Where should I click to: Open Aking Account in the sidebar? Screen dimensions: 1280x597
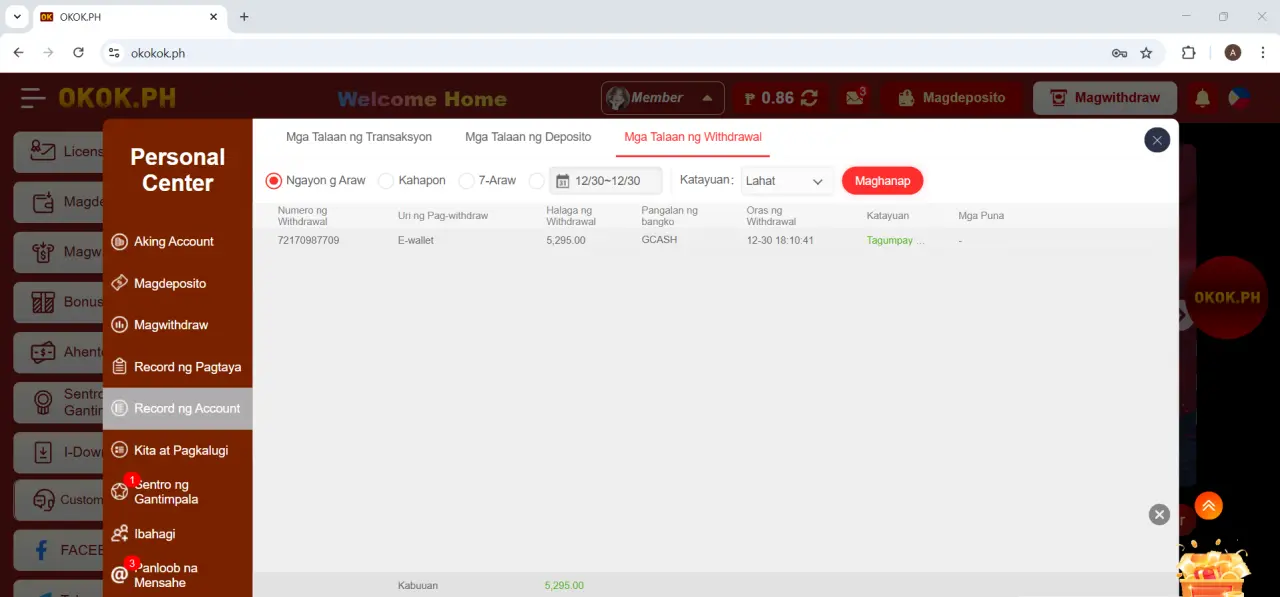pyautogui.click(x=177, y=241)
